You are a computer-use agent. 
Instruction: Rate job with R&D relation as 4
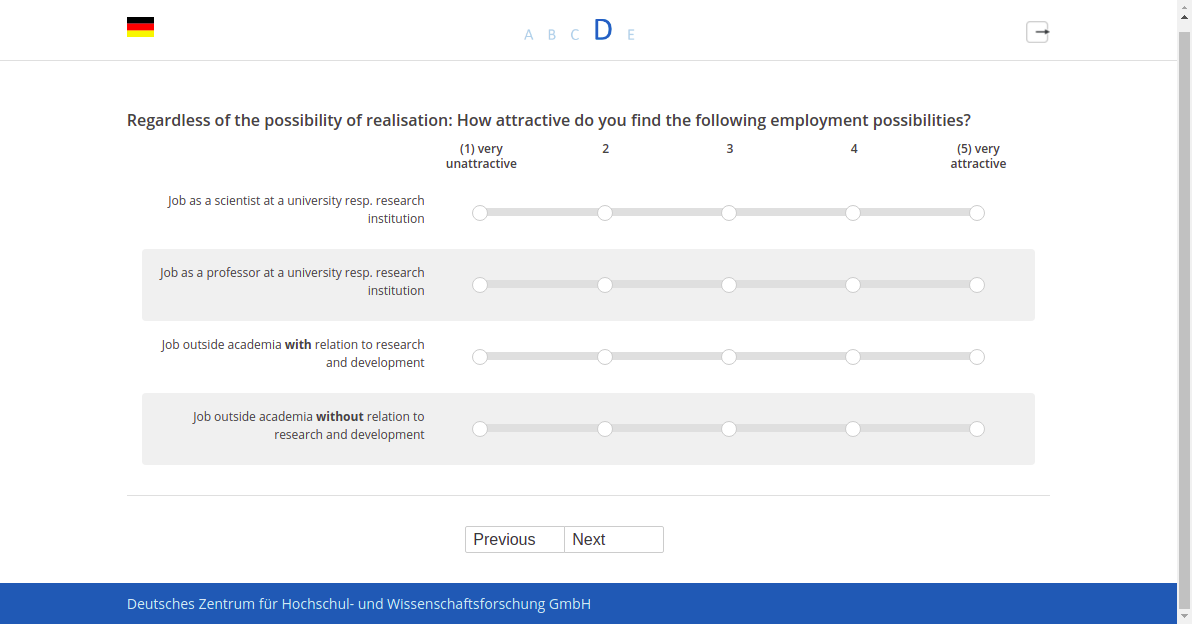(x=853, y=357)
